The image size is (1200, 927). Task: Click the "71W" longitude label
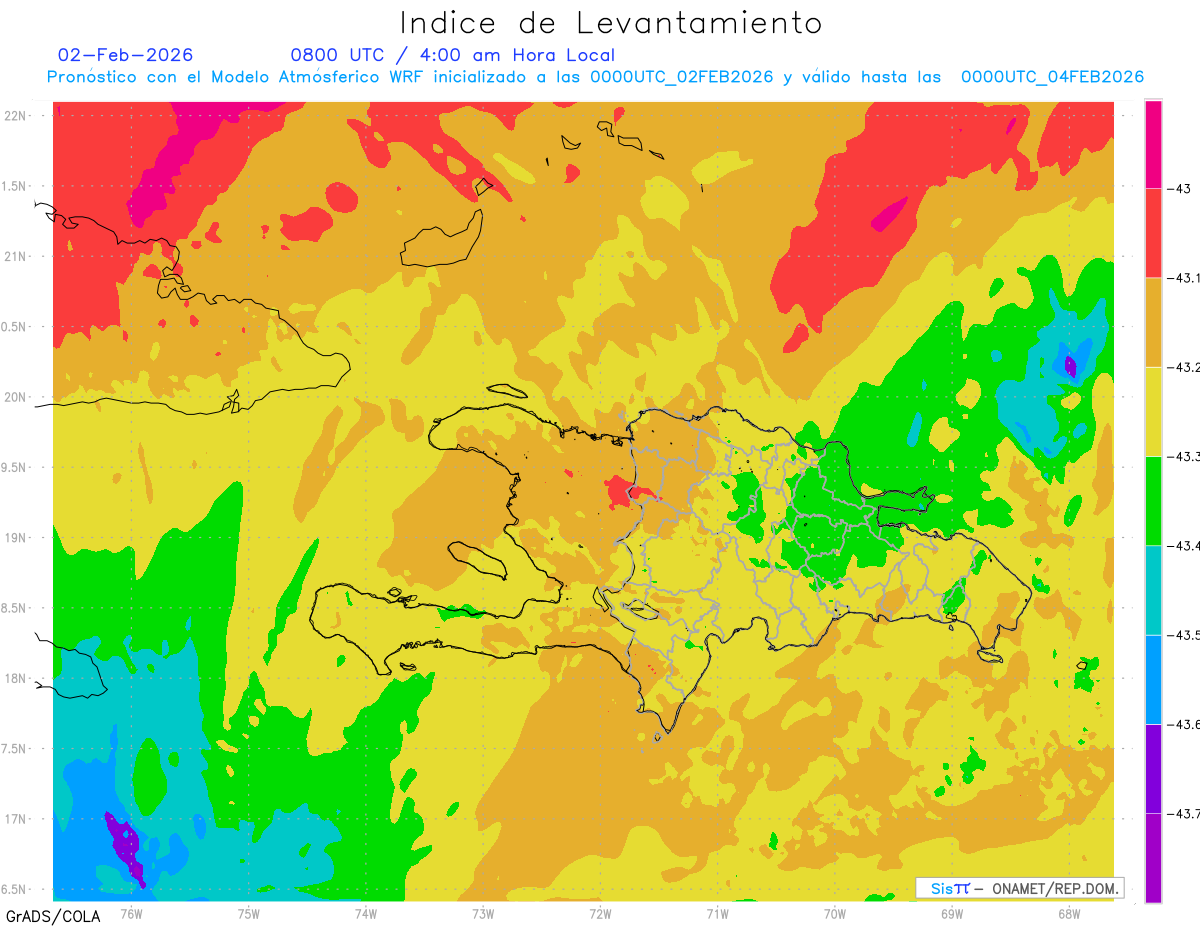[x=717, y=913]
